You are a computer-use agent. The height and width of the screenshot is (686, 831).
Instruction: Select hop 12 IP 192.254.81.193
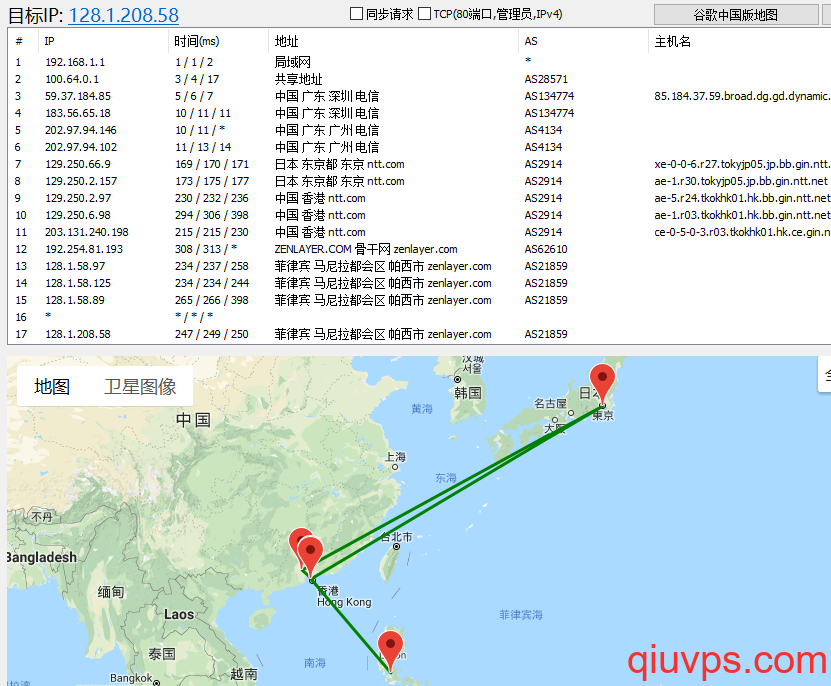coord(84,249)
